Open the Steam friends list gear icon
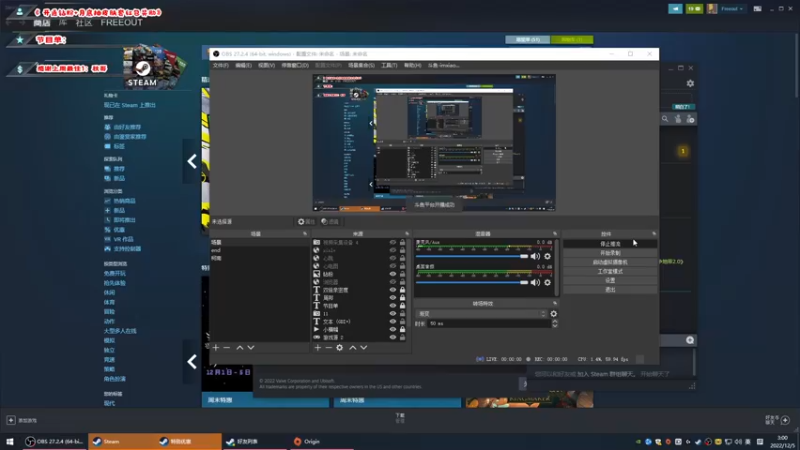Image resolution: width=800 pixels, height=450 pixels. click(690, 83)
